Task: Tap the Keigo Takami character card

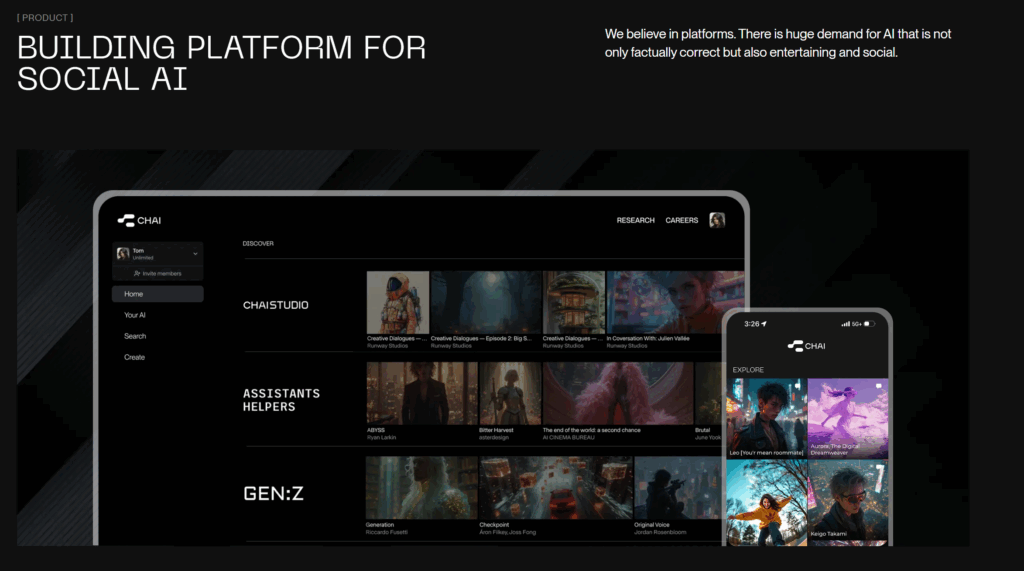Action: (x=848, y=500)
